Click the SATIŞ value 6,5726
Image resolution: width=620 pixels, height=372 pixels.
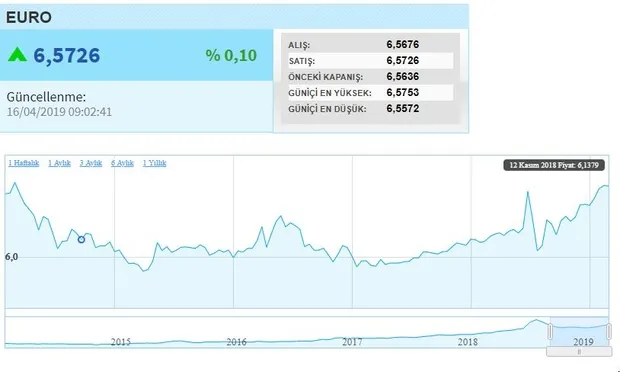click(403, 60)
